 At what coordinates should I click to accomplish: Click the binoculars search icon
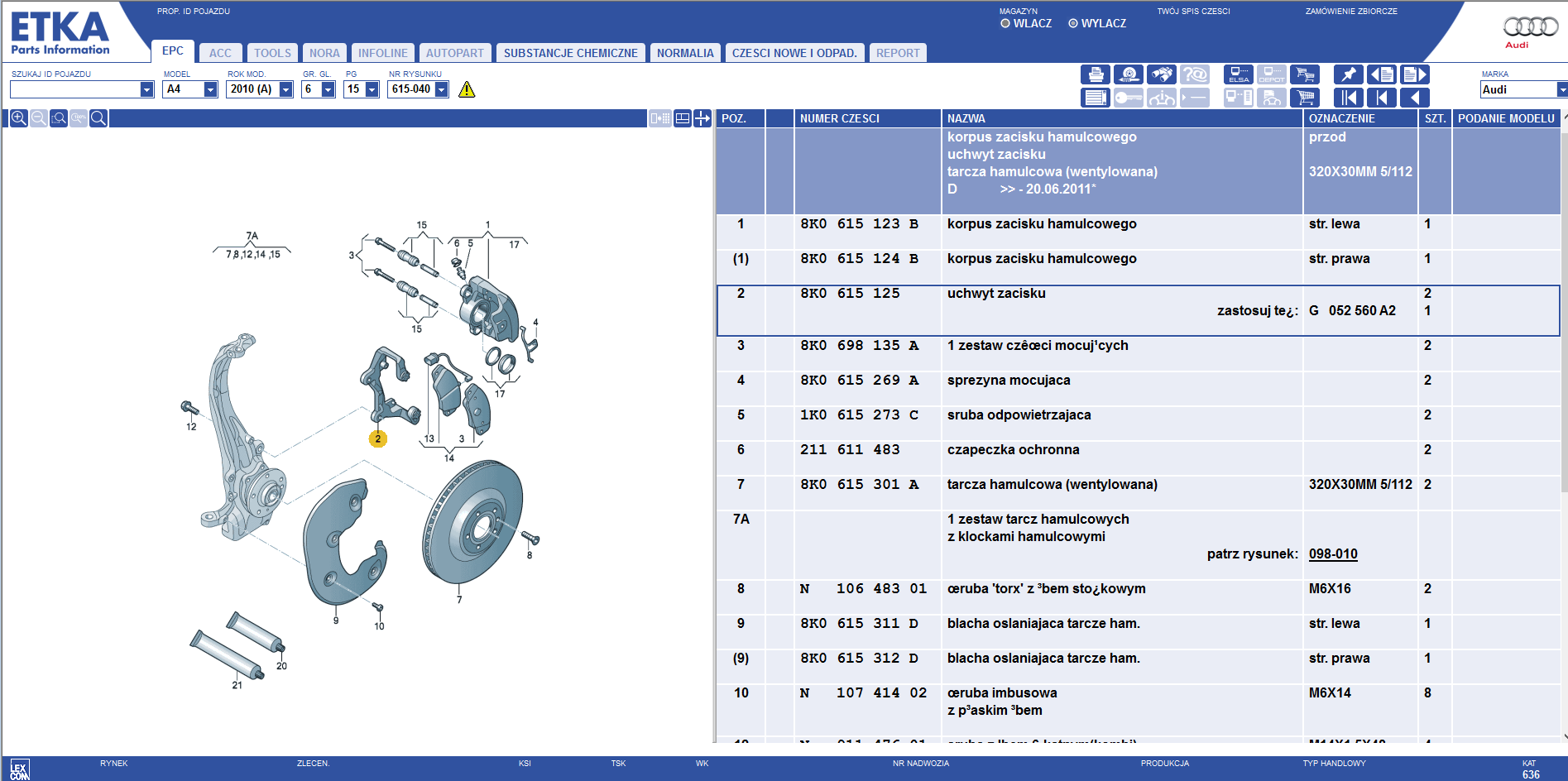point(1162,74)
